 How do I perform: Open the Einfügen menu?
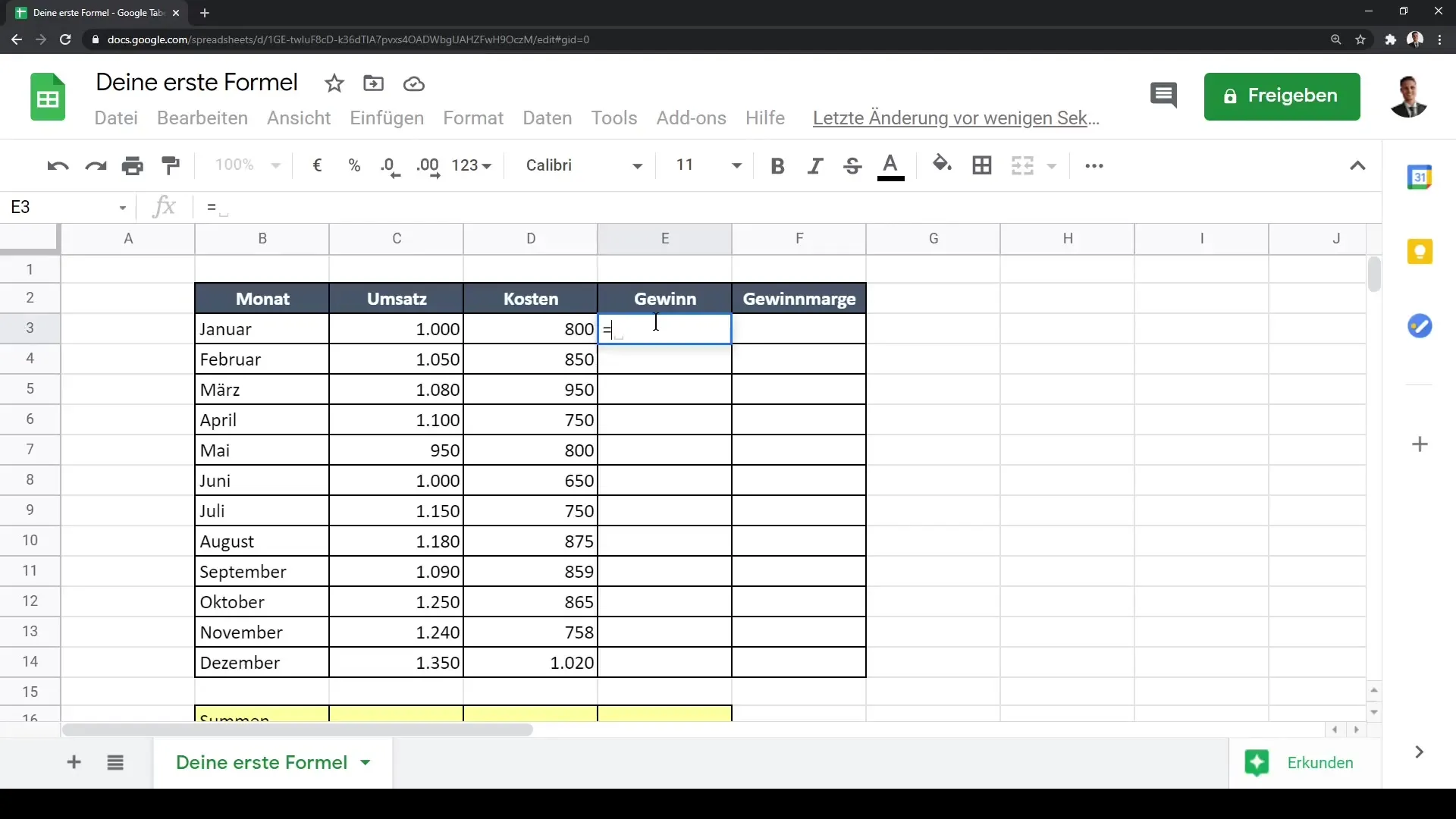386,117
